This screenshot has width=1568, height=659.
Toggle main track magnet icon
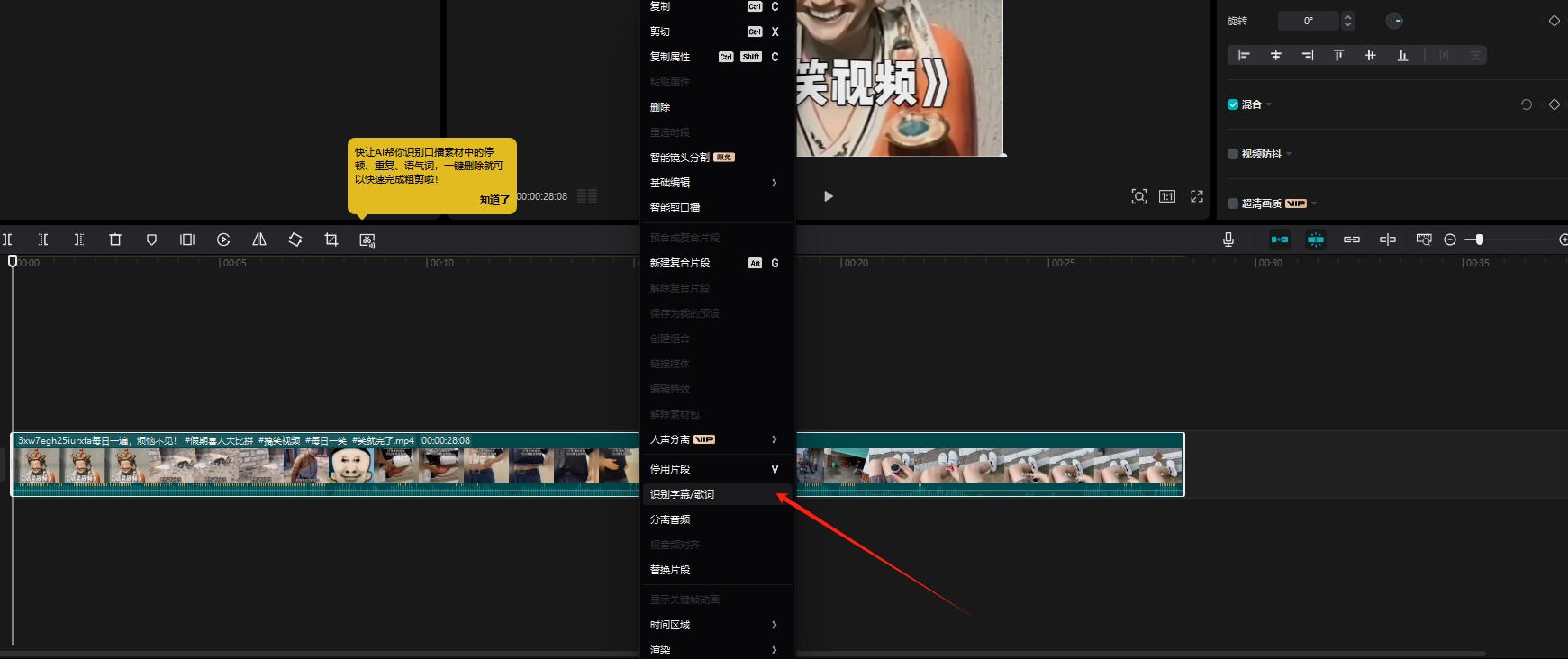(x=1280, y=239)
